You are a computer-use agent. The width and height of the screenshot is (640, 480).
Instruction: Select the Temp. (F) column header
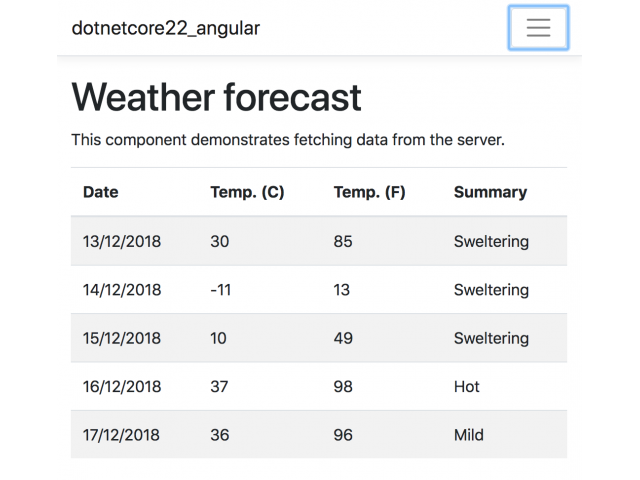pyautogui.click(x=369, y=192)
